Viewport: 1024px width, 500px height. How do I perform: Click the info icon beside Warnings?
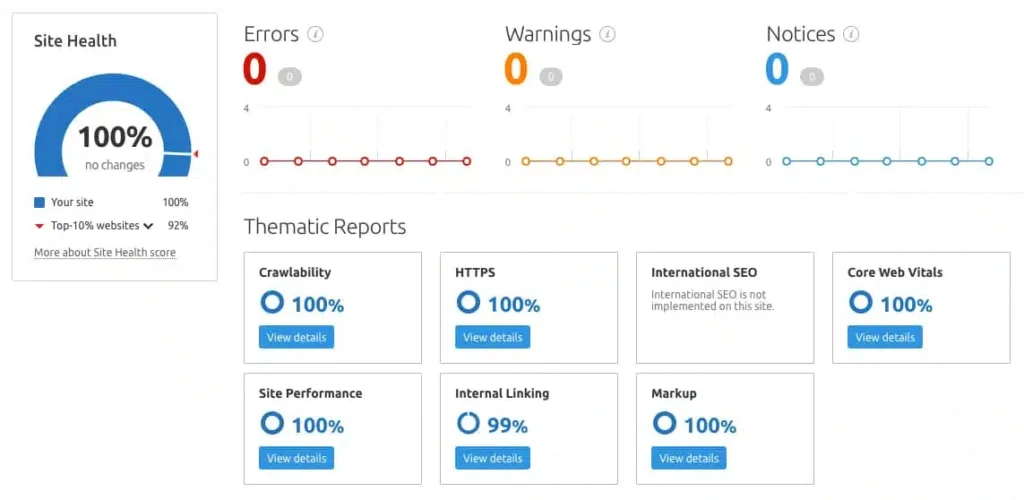(607, 34)
